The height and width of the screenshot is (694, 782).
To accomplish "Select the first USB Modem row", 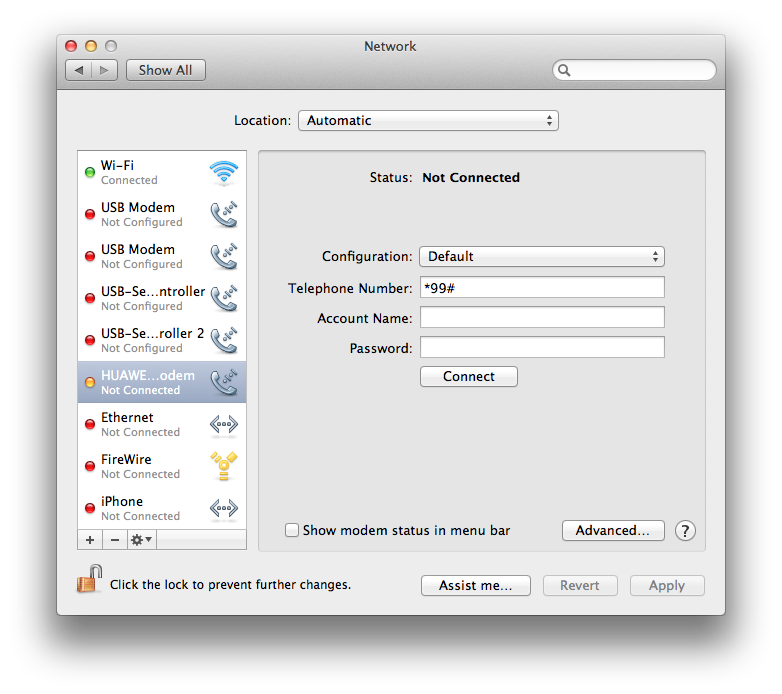I will click(162, 214).
